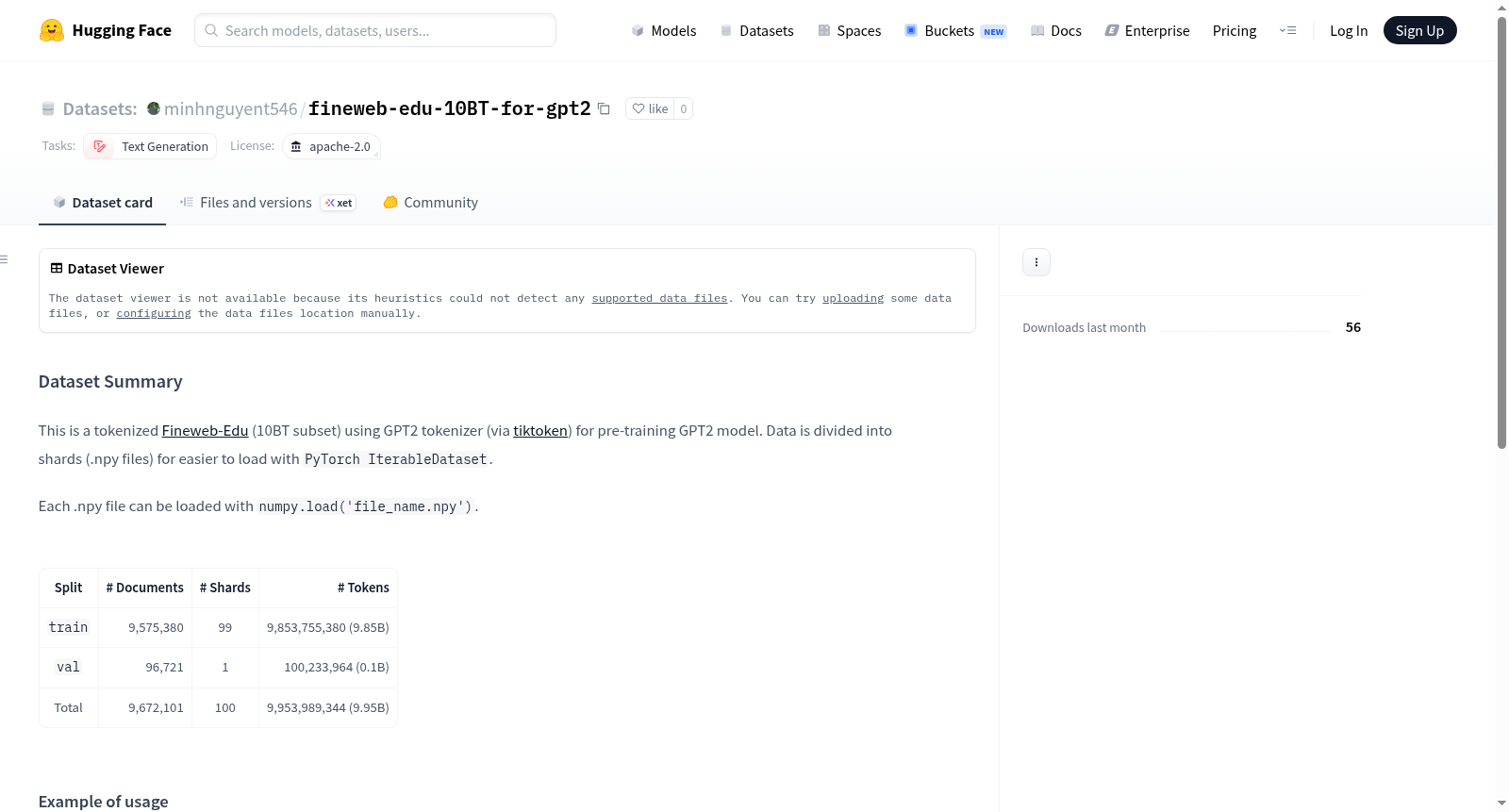Click the Dataset Summary heading
Screen dimensions: 1509x812
tap(110, 381)
